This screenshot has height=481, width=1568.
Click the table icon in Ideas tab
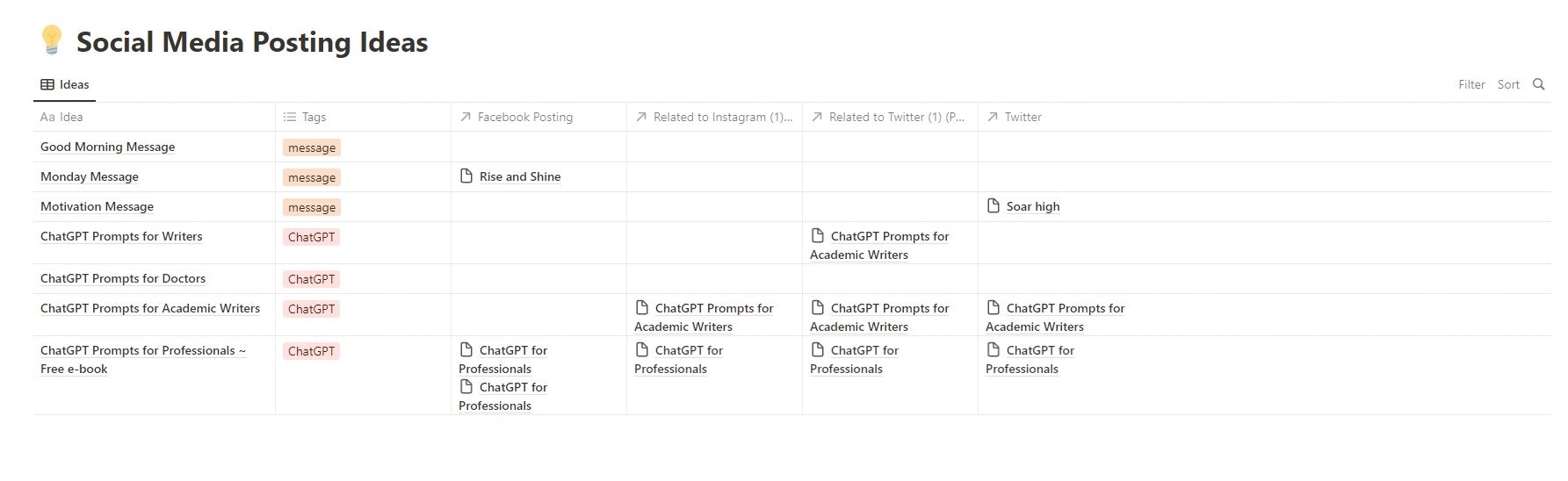pyautogui.click(x=47, y=84)
